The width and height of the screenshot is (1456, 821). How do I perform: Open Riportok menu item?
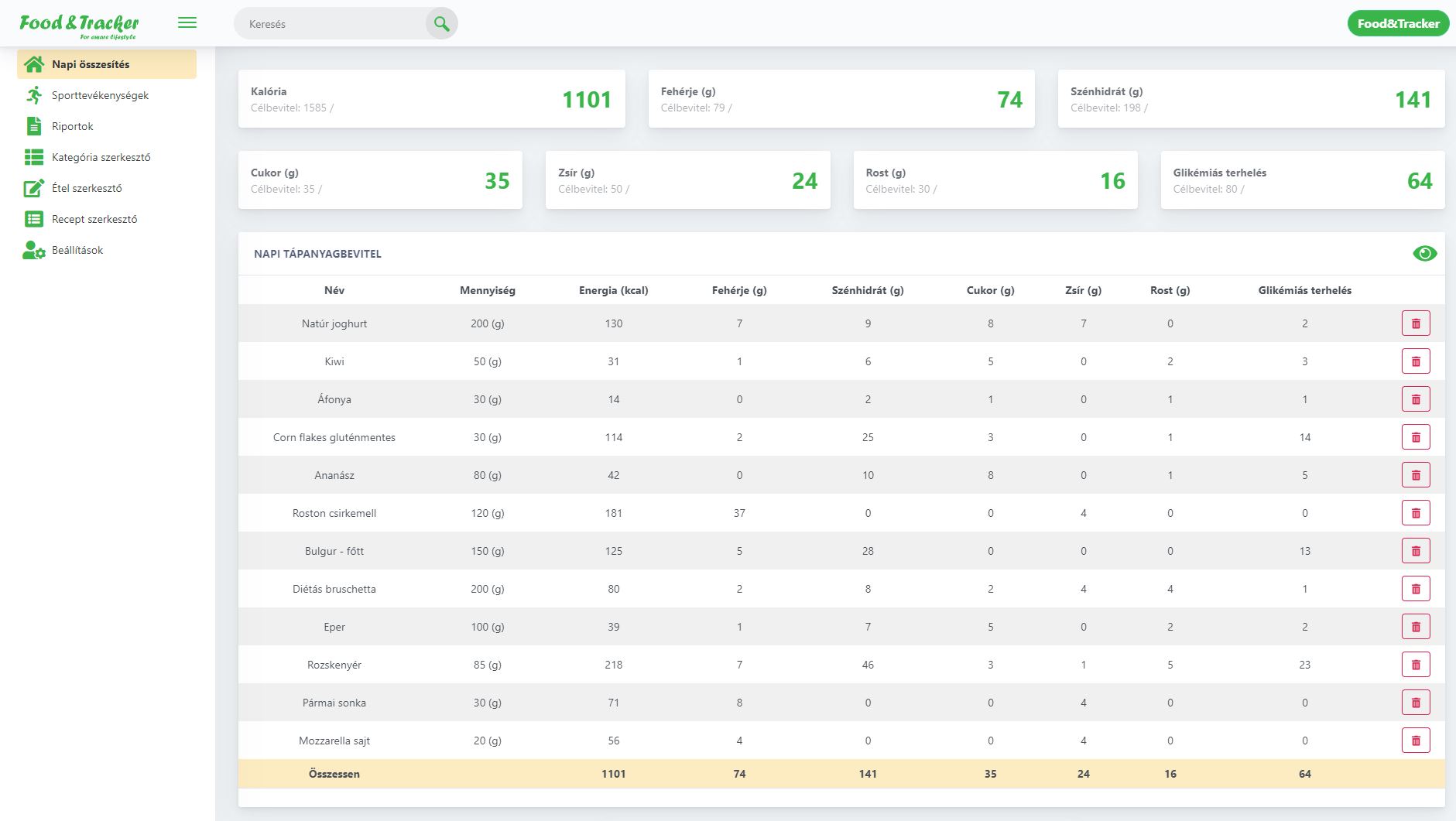[107, 126]
